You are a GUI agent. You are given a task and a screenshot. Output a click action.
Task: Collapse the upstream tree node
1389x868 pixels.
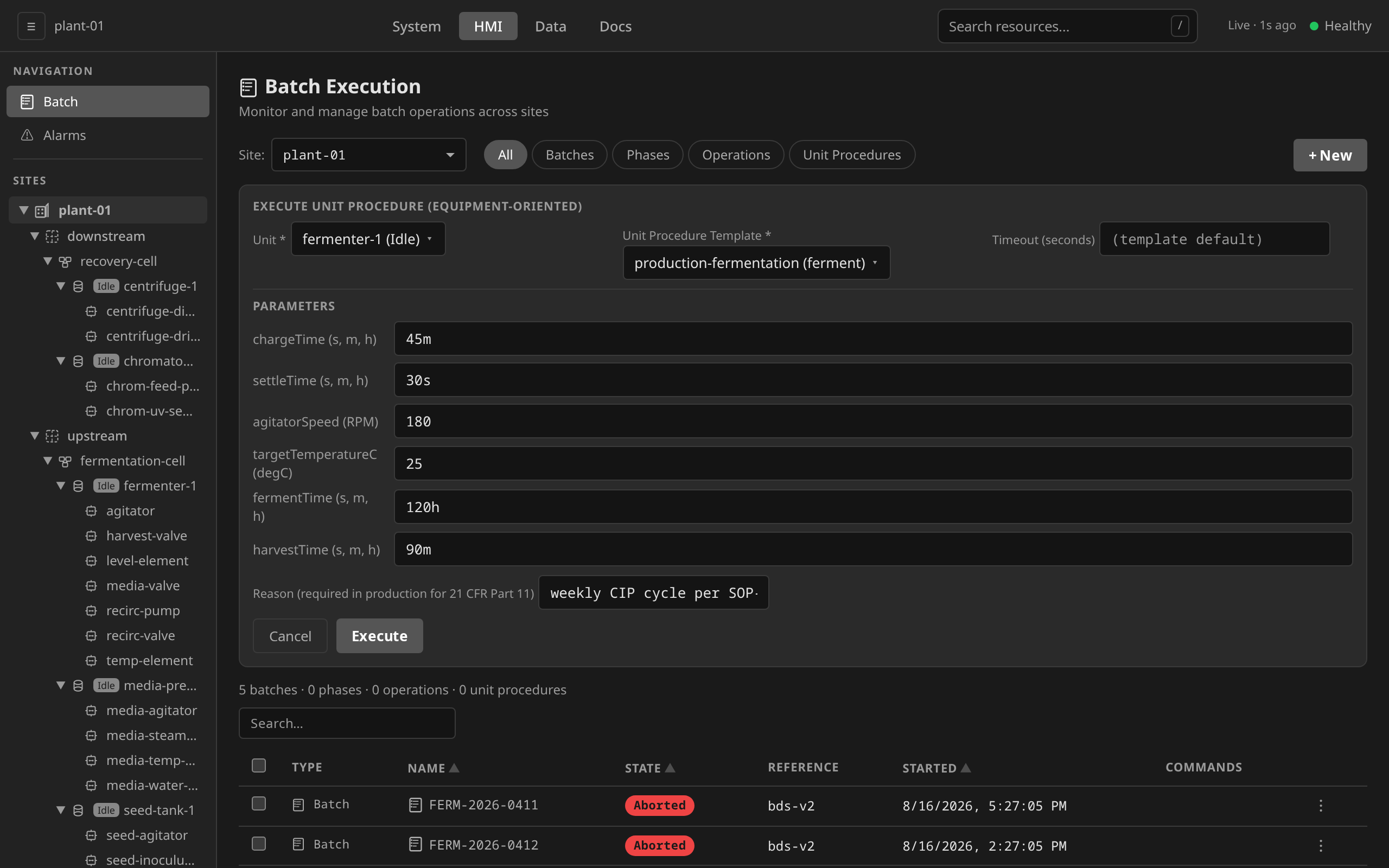[x=34, y=436]
